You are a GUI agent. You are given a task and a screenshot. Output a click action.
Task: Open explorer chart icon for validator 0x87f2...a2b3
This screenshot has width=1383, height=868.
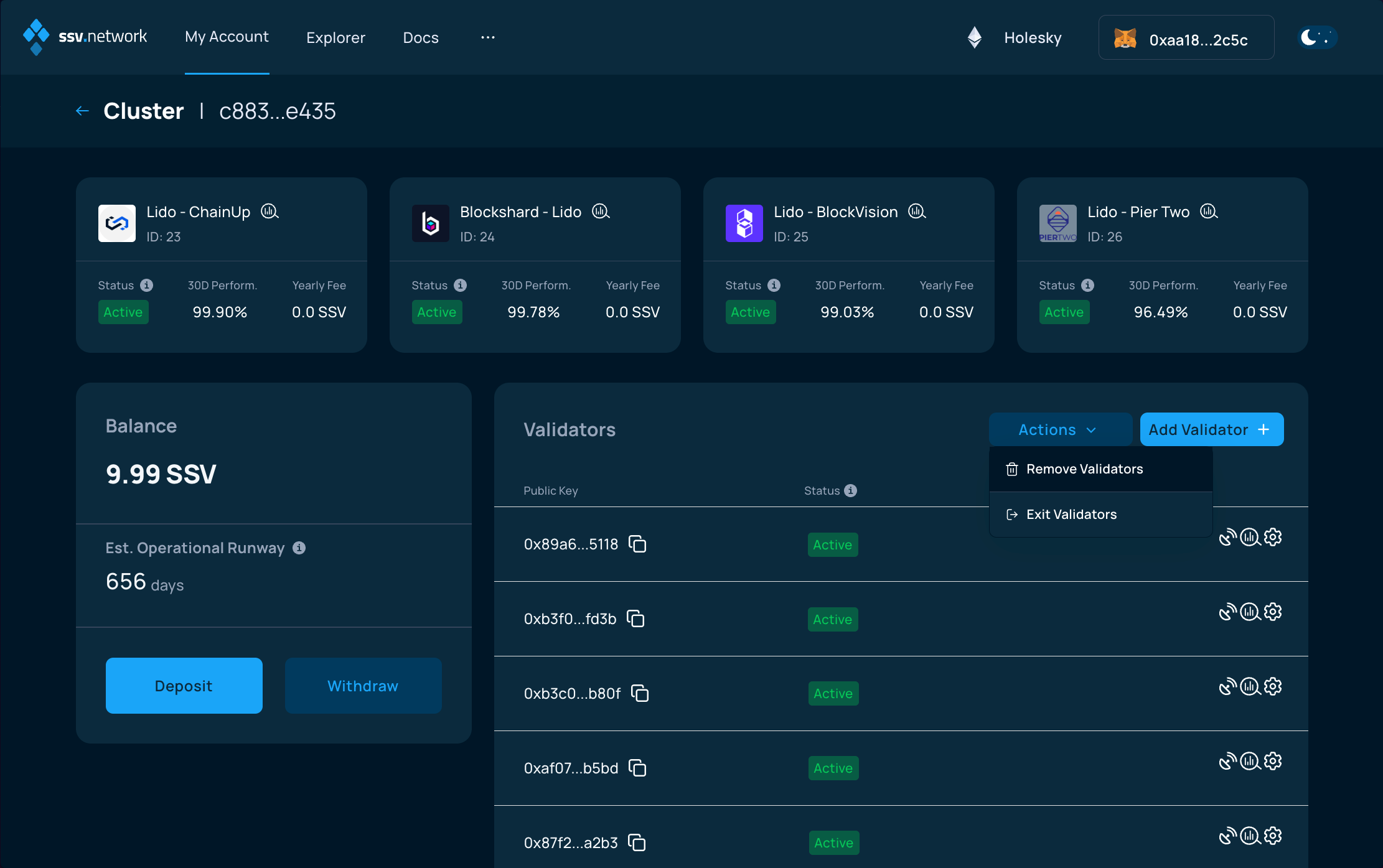[x=1250, y=836]
